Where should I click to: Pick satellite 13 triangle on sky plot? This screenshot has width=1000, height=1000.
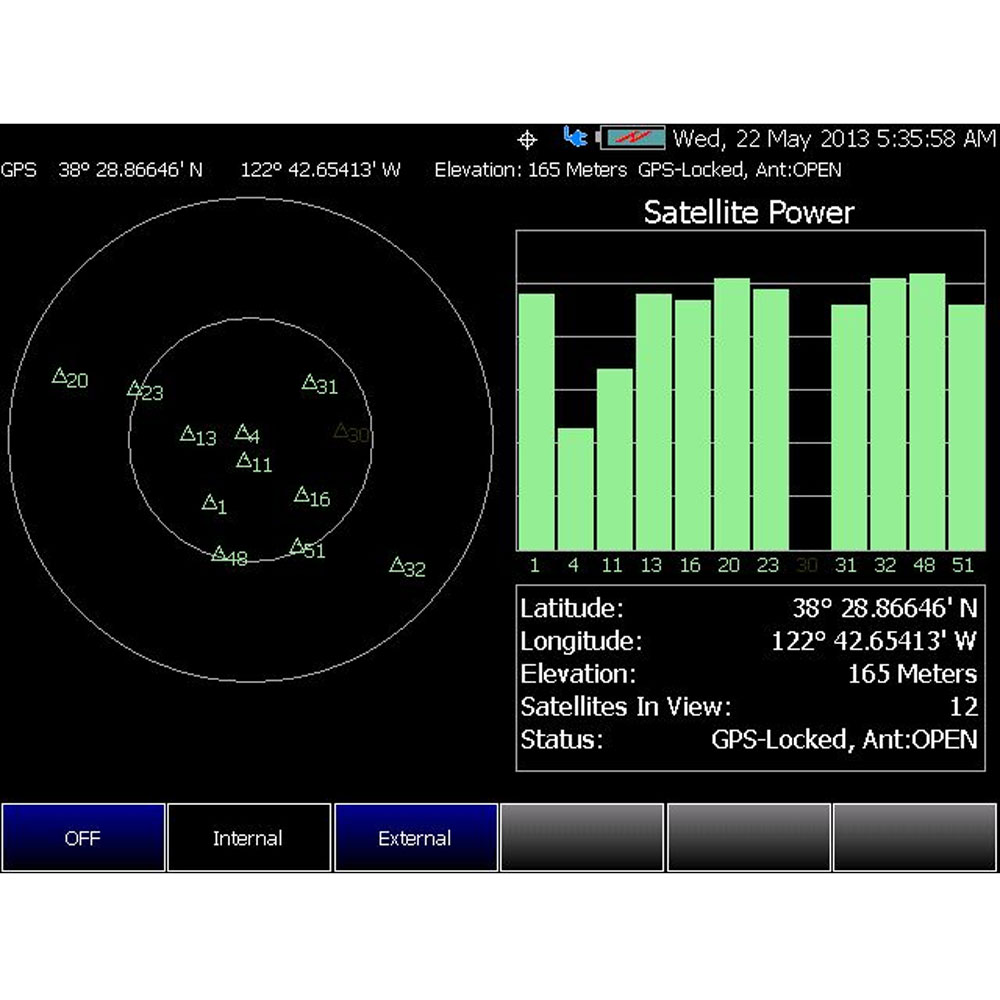pos(187,434)
